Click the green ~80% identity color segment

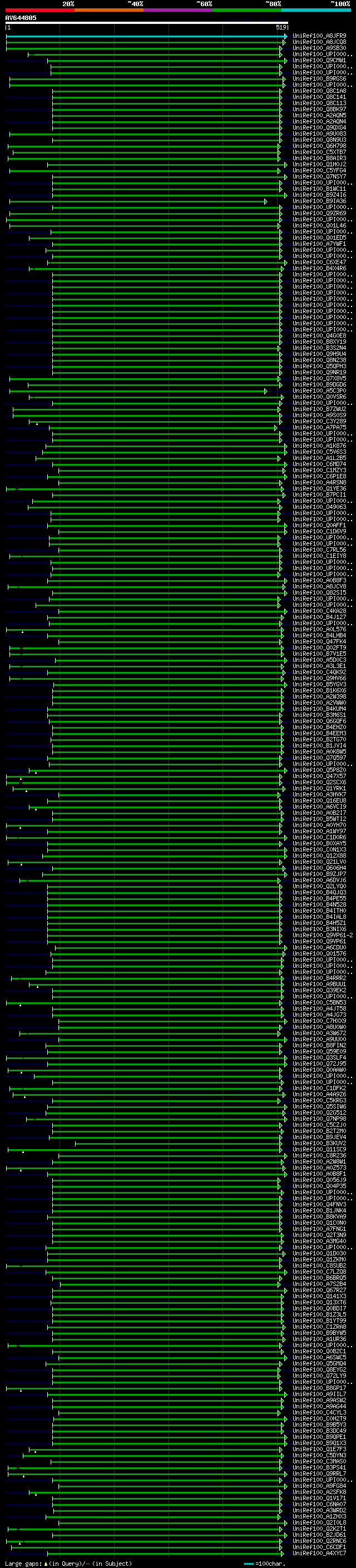pos(247,10)
